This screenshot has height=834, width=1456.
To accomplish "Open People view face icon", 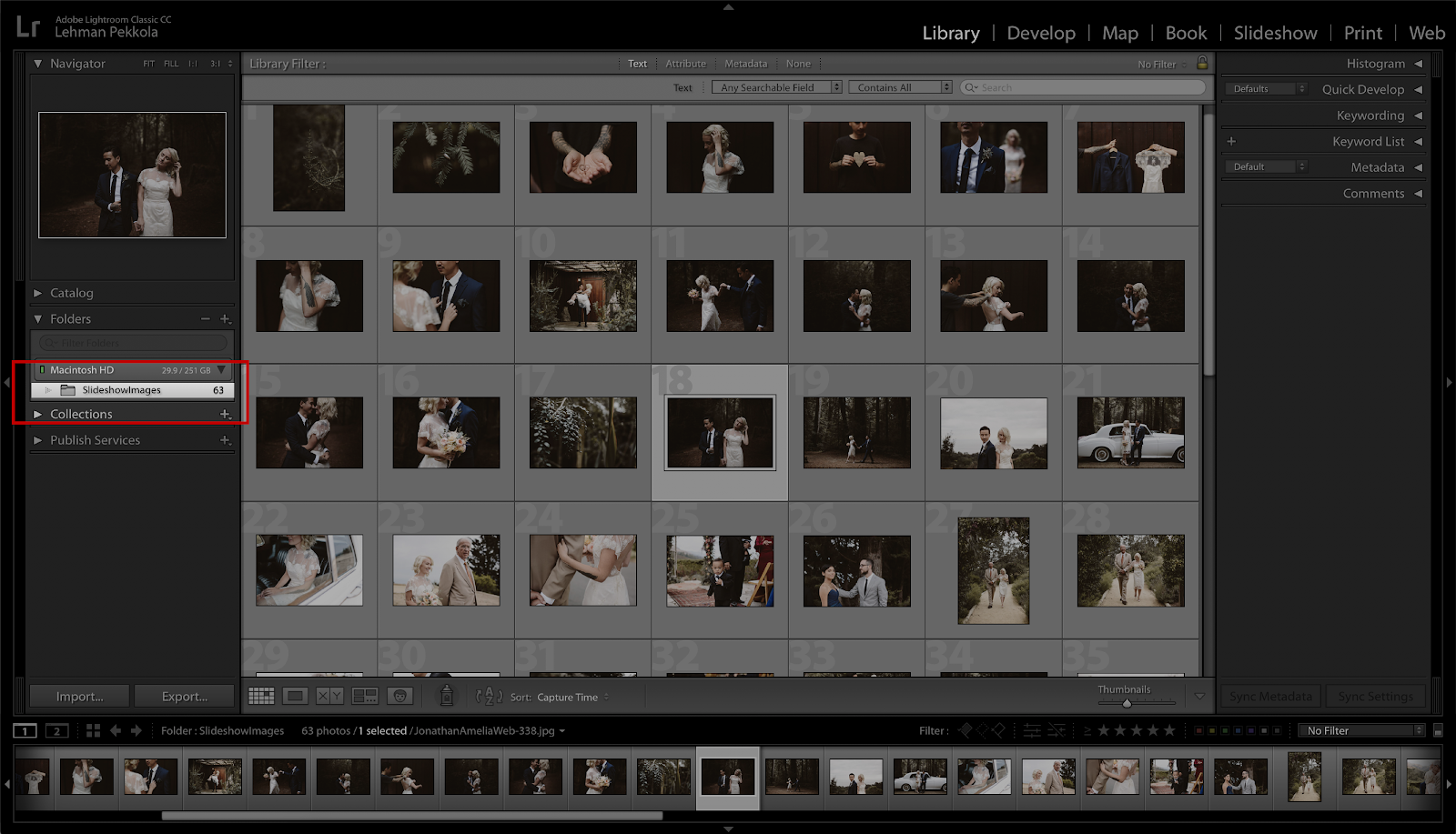I will pyautogui.click(x=399, y=697).
